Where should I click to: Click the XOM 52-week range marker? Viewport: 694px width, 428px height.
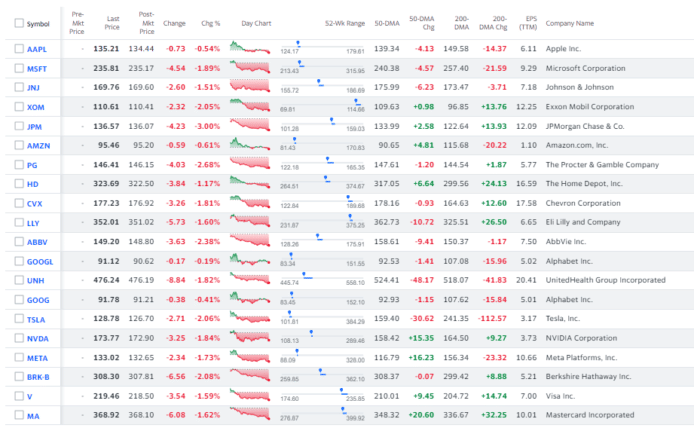[357, 102]
